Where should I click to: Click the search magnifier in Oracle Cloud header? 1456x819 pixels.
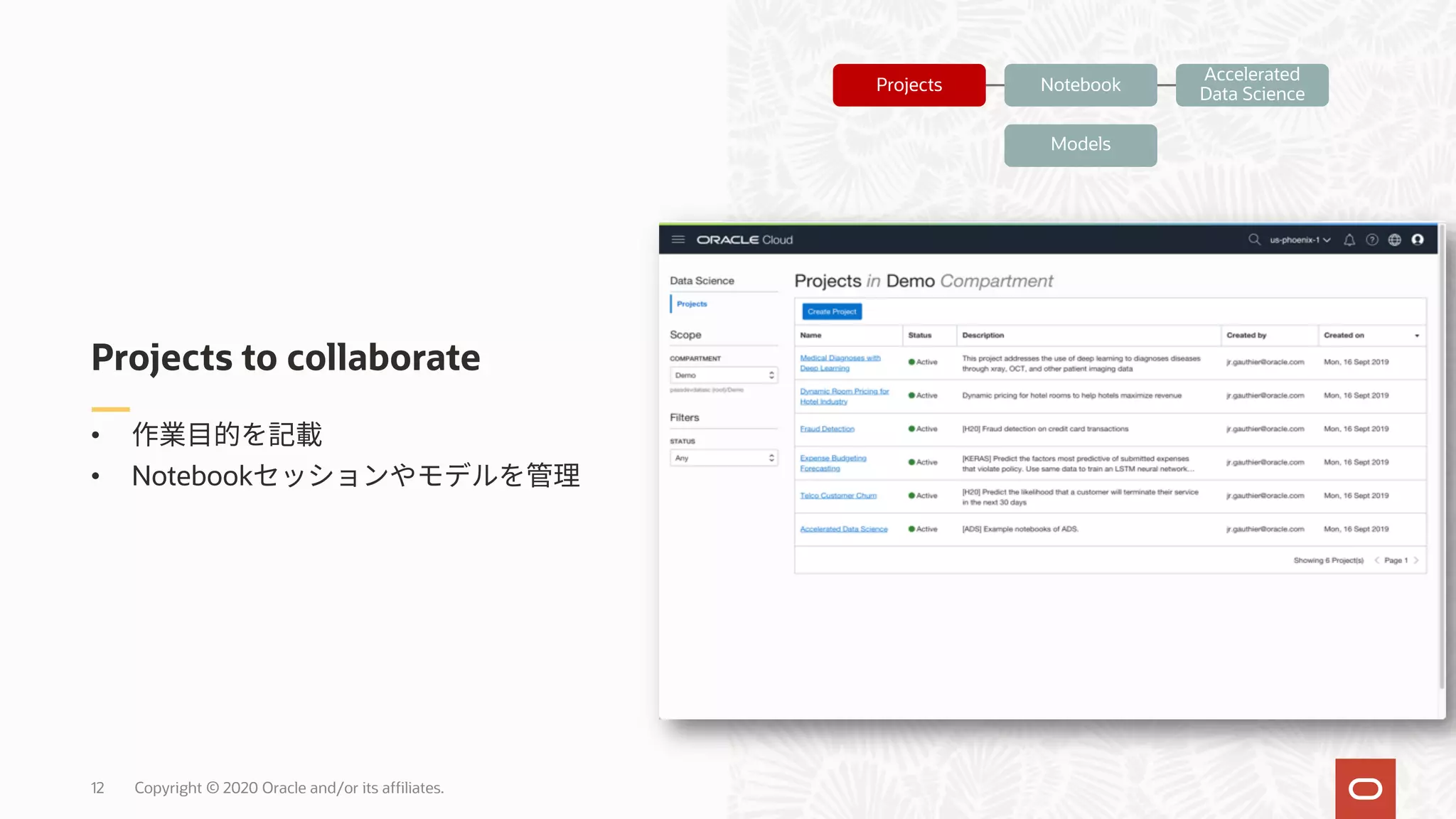(x=1254, y=240)
